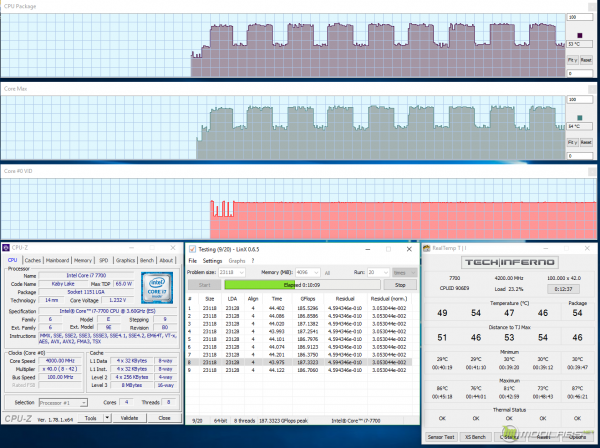Click the 4200.00 MHz readout in RealTemp
Image resolution: width=600 pixels, height=448 pixels.
coord(509,278)
